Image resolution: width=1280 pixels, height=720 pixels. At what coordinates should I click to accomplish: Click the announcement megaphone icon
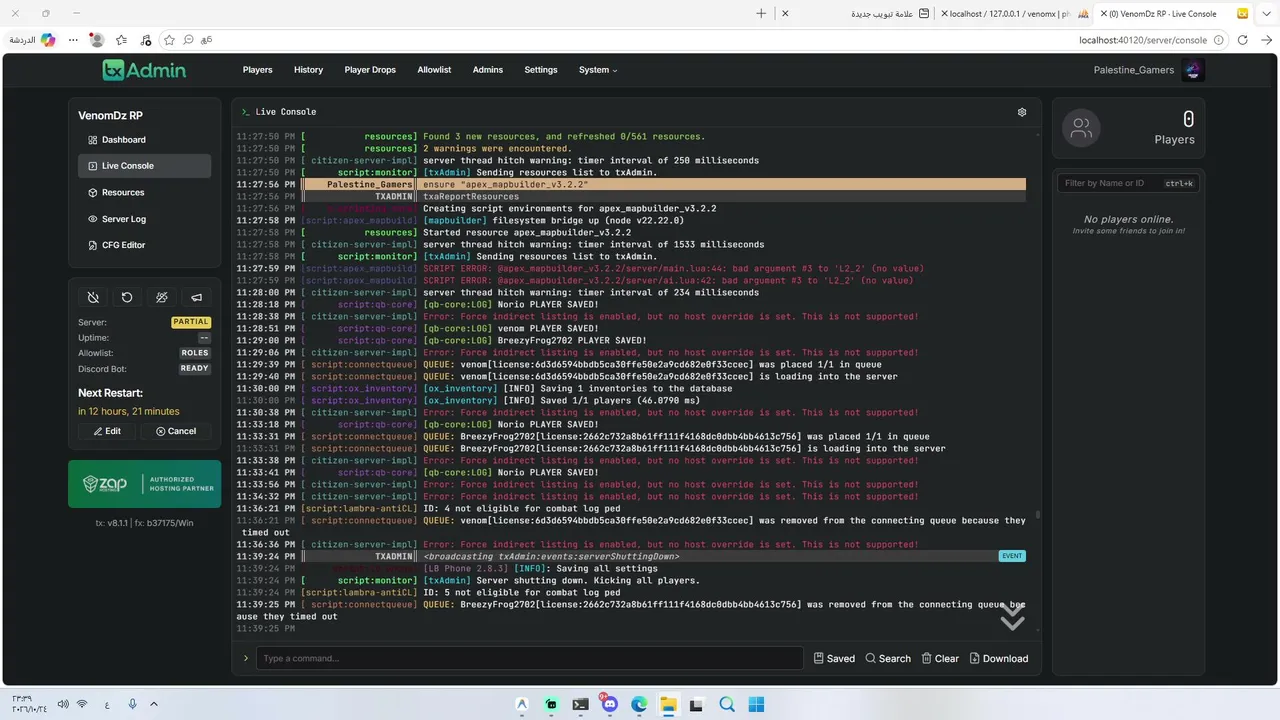[196, 297]
